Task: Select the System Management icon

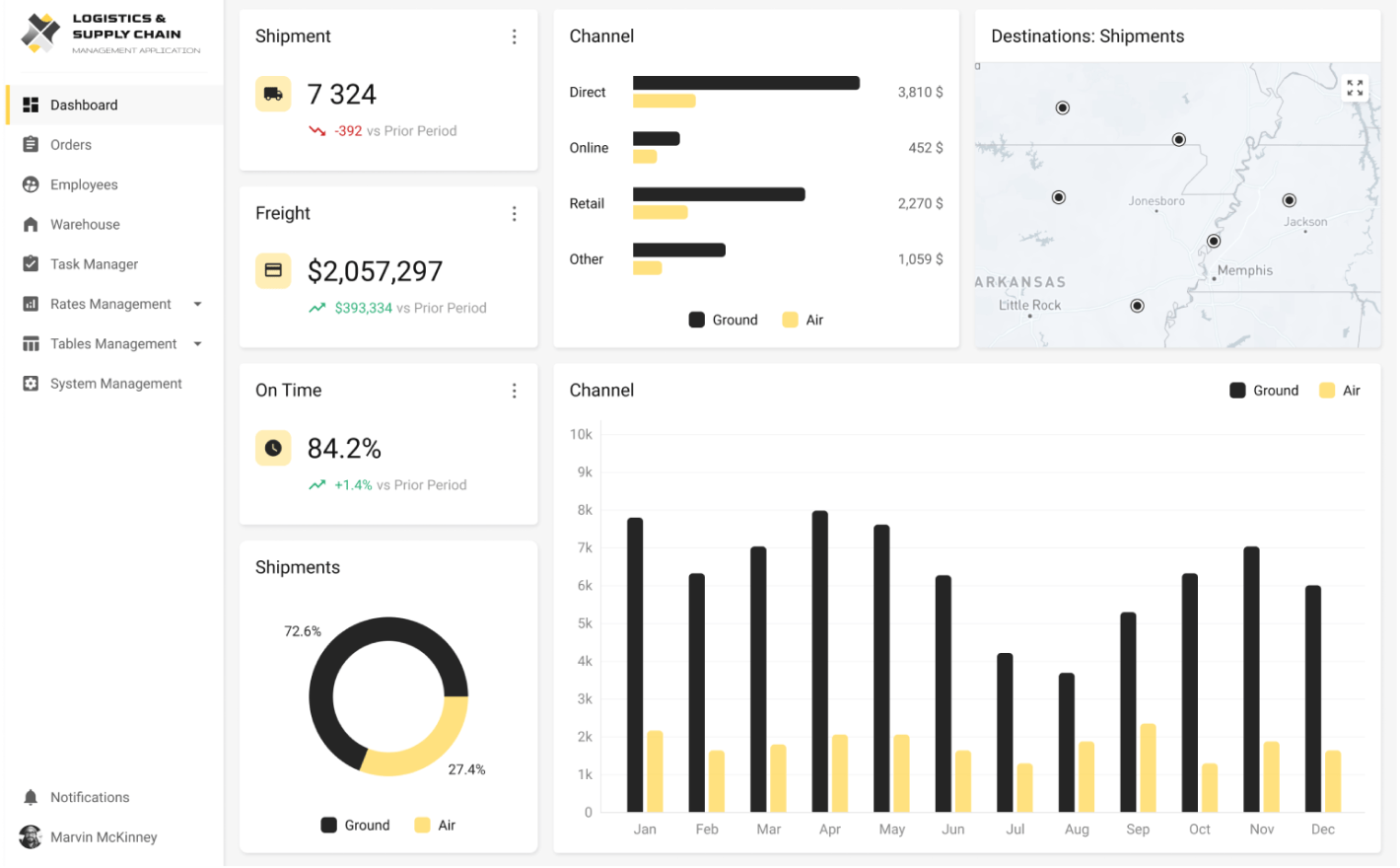Action: pos(31,383)
